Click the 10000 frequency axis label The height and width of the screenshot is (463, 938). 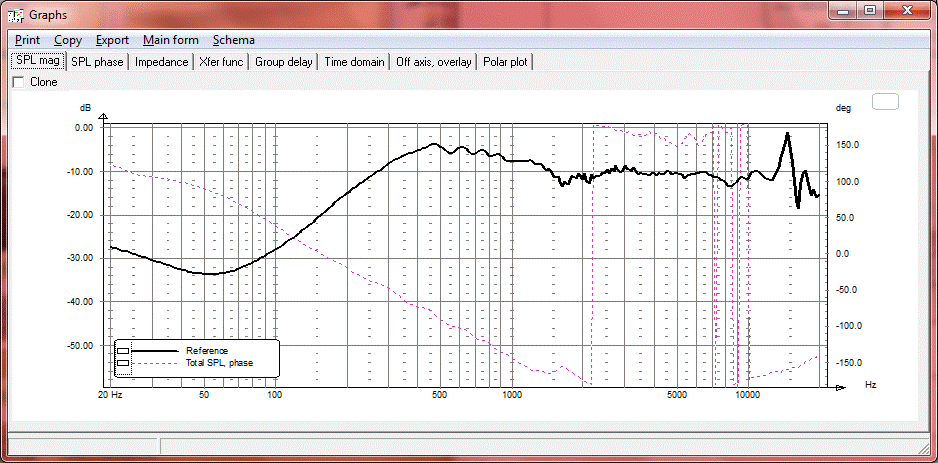coord(747,395)
